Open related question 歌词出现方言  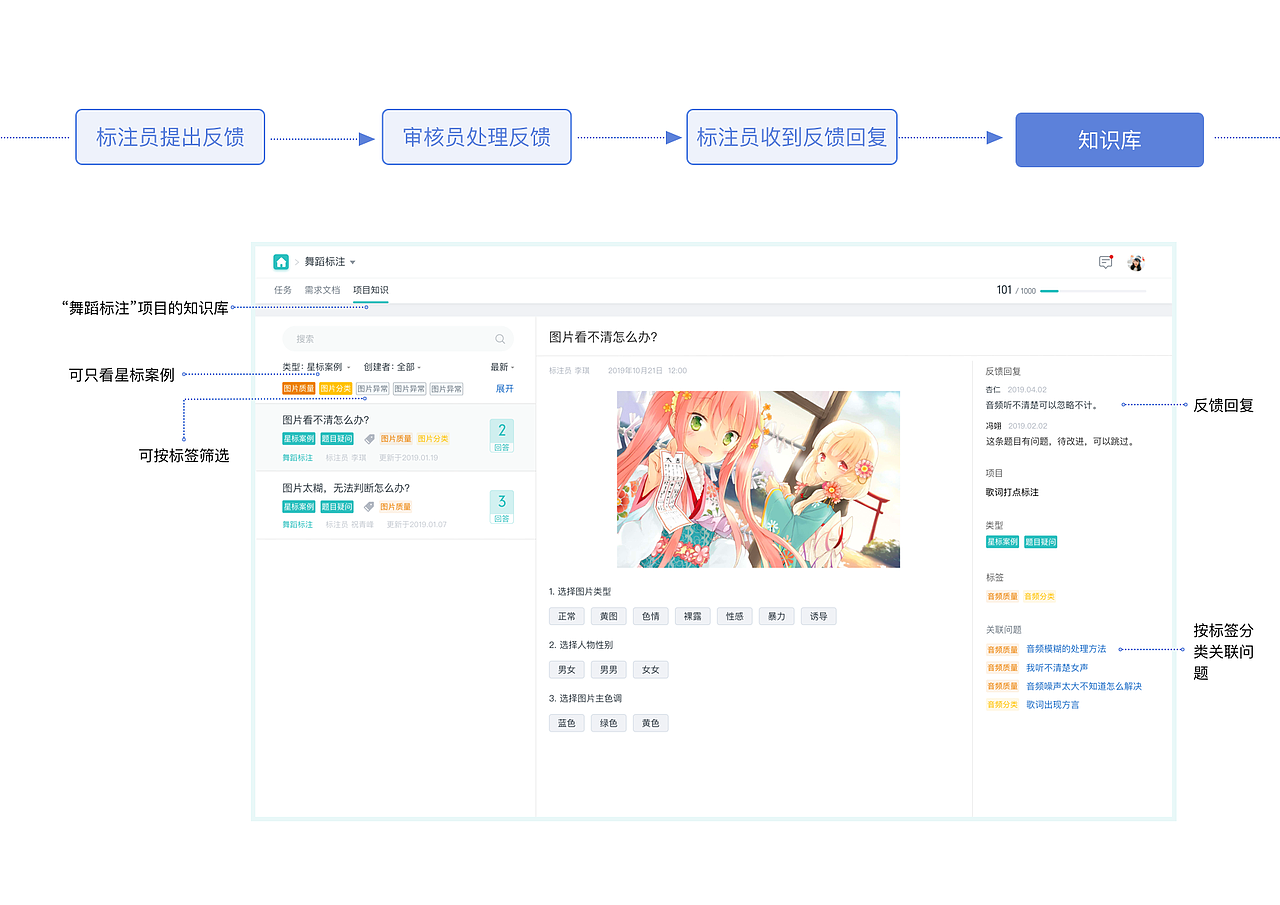click(1053, 704)
